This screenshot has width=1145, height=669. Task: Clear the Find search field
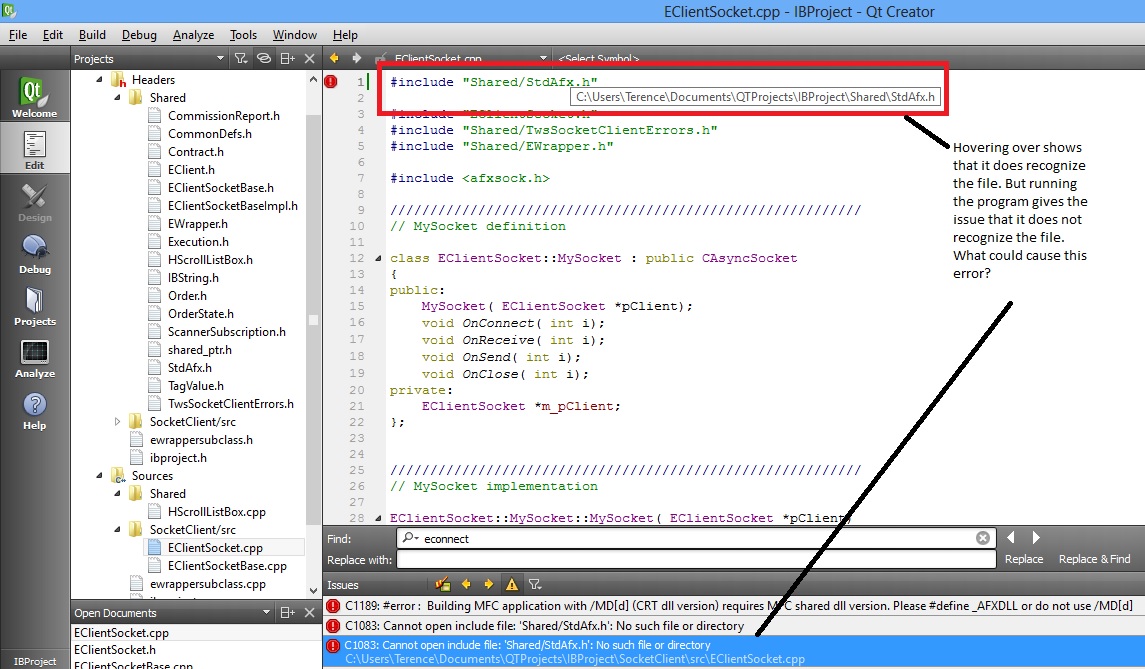point(983,538)
